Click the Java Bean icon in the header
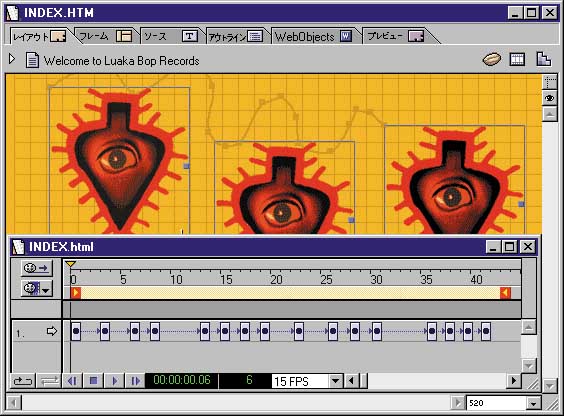564x416 pixels. (x=491, y=59)
